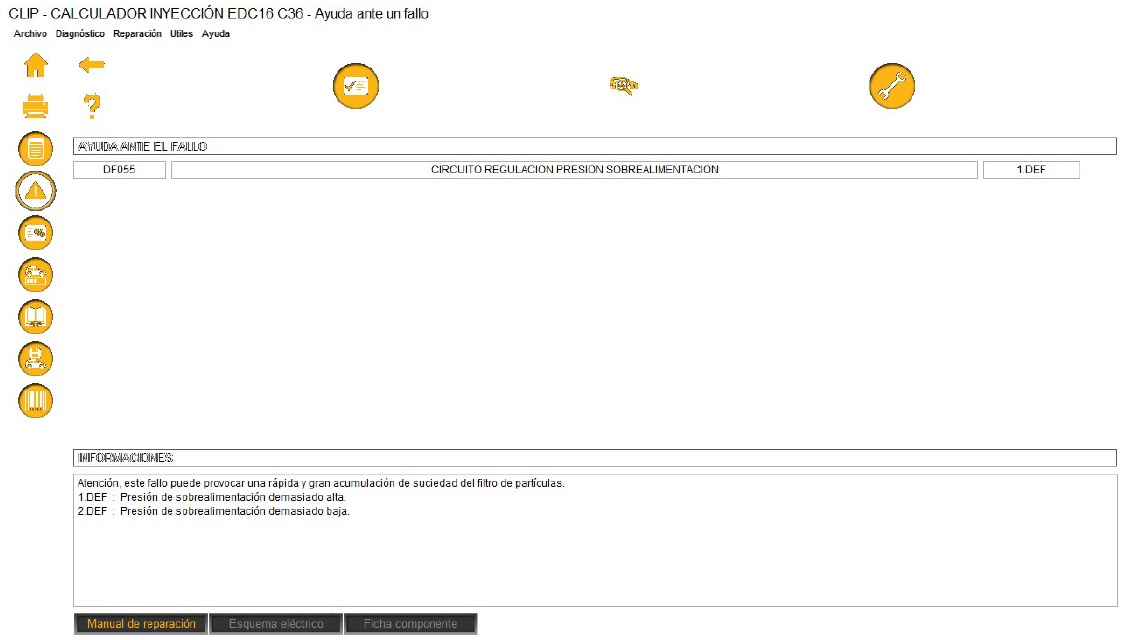This screenshot has width=1138, height=640.
Task: Click the checklist round icon
Action: point(356,86)
